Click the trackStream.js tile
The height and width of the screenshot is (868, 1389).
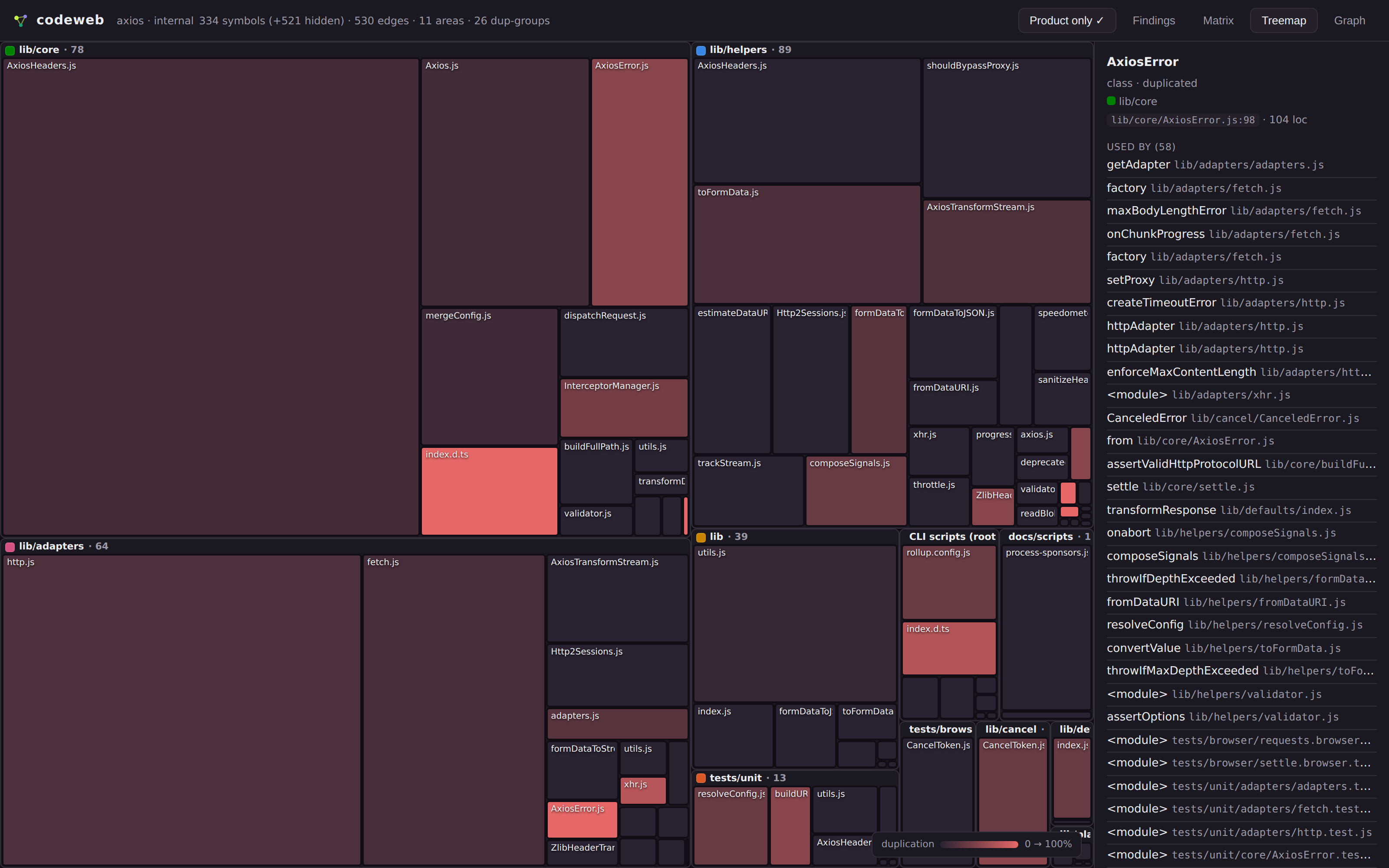coord(748,491)
